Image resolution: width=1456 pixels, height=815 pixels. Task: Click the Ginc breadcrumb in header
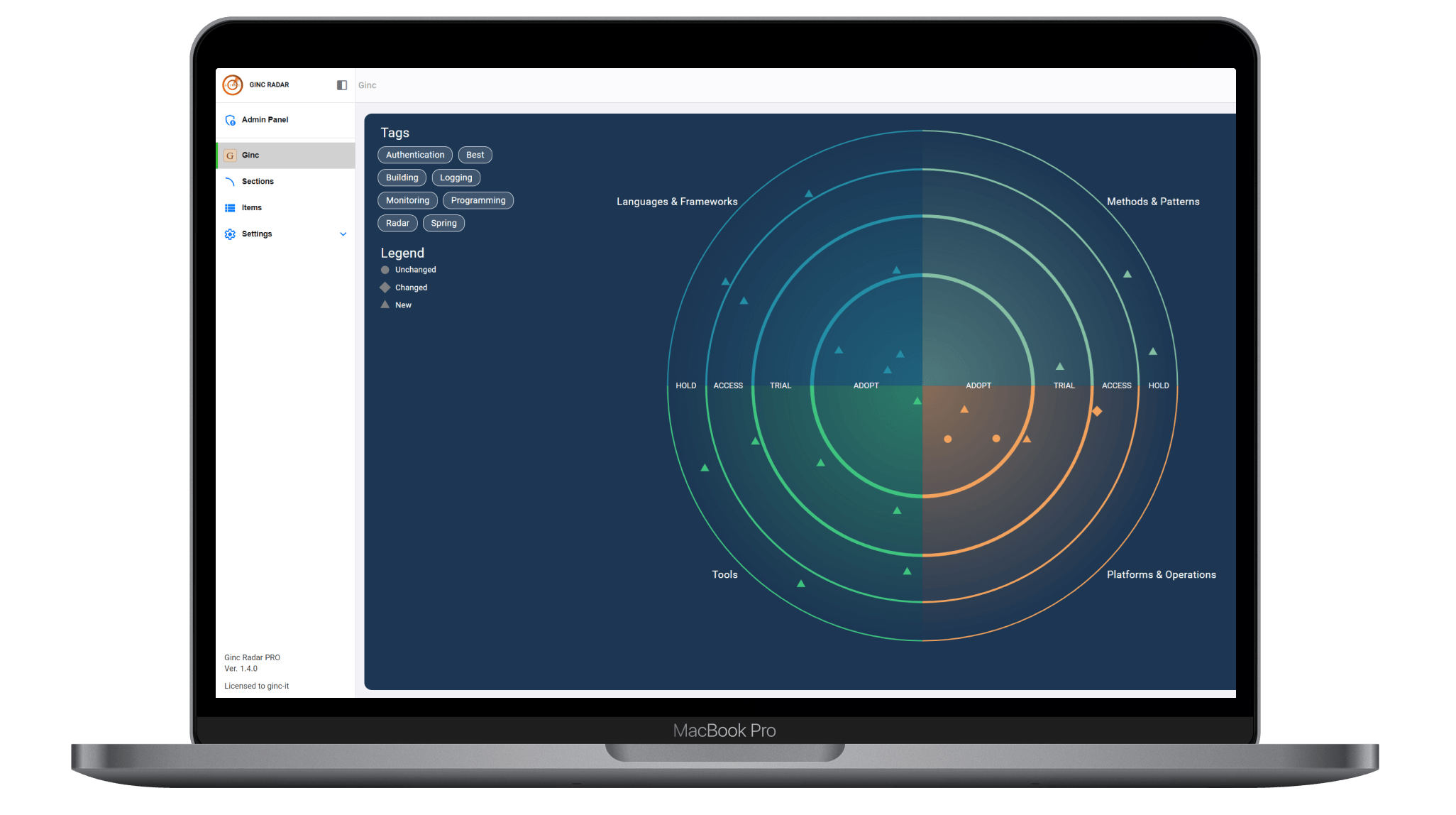point(367,85)
